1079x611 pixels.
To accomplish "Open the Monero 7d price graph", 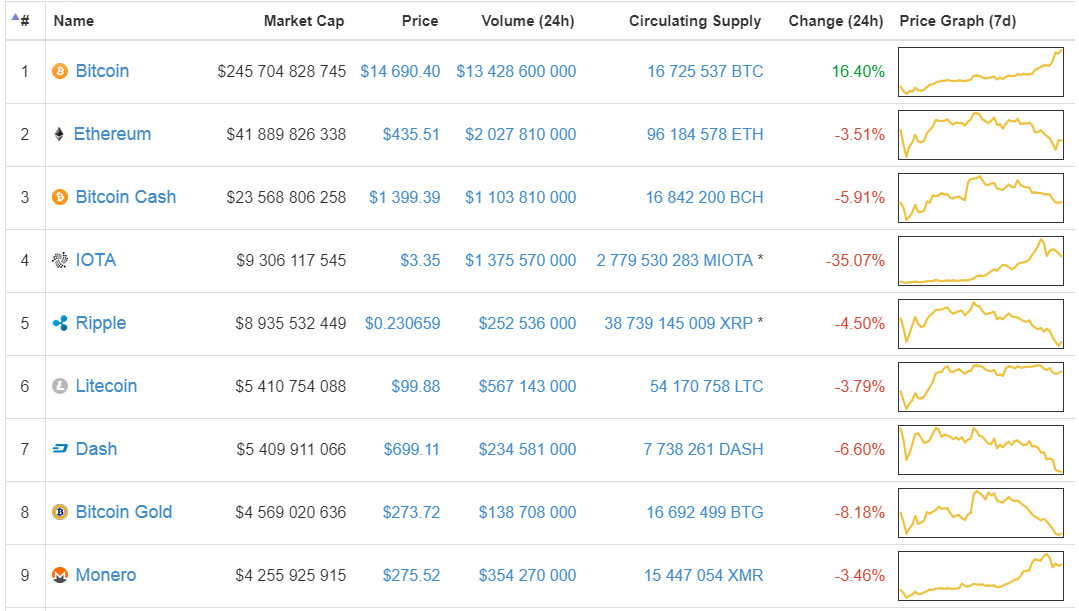I will pyautogui.click(x=980, y=576).
